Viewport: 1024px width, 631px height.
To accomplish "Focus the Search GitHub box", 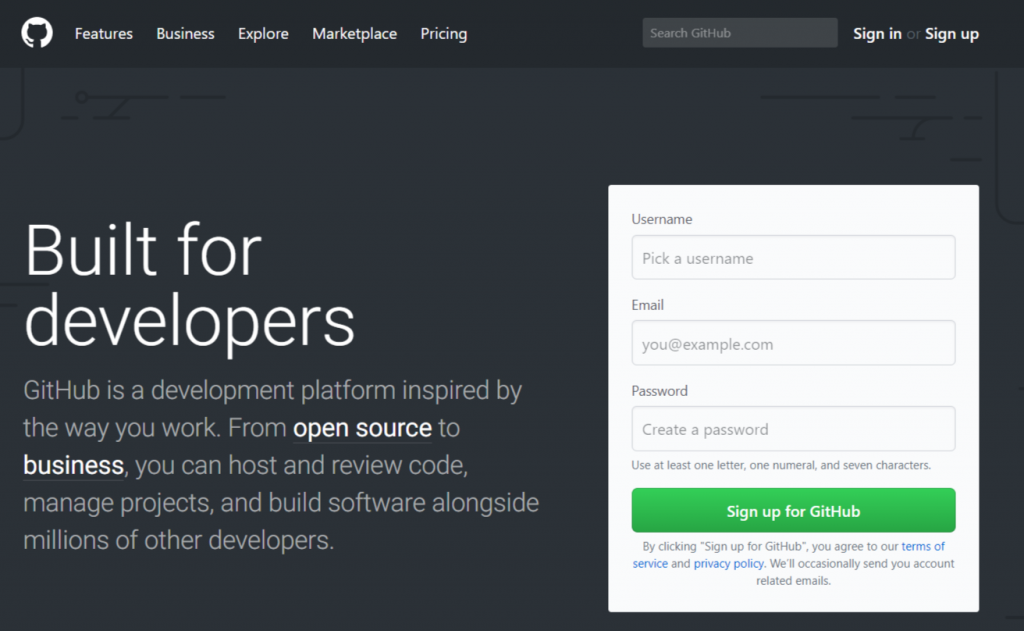I will click(x=740, y=33).
